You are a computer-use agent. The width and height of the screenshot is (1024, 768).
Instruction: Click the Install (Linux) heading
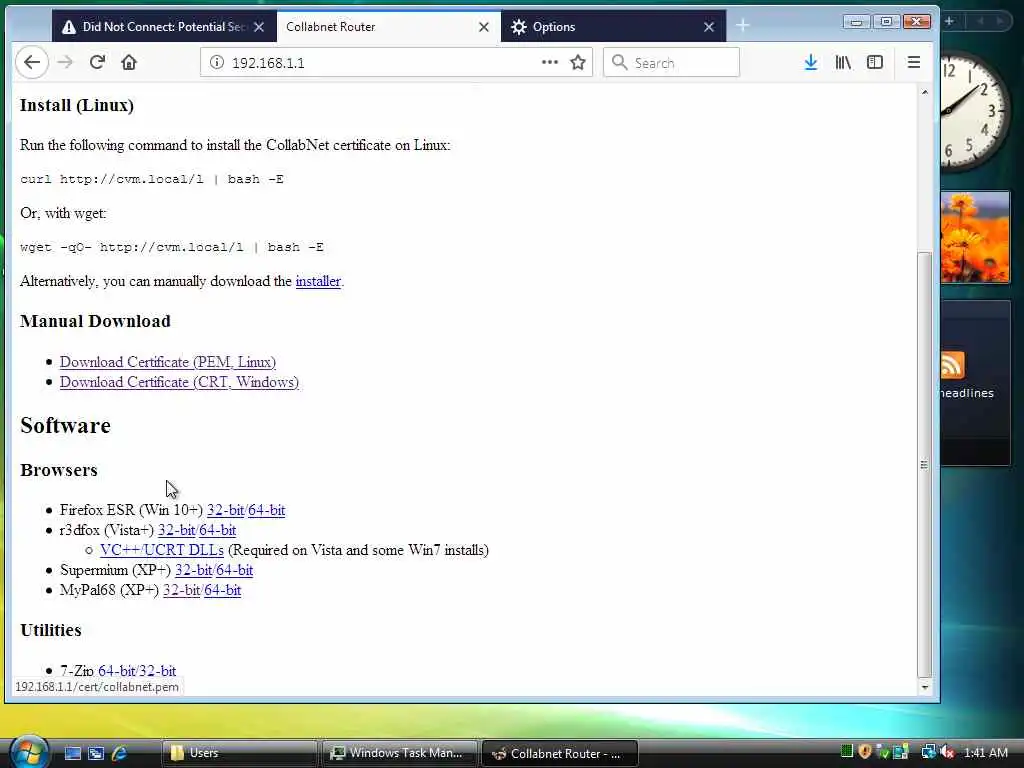click(x=77, y=105)
